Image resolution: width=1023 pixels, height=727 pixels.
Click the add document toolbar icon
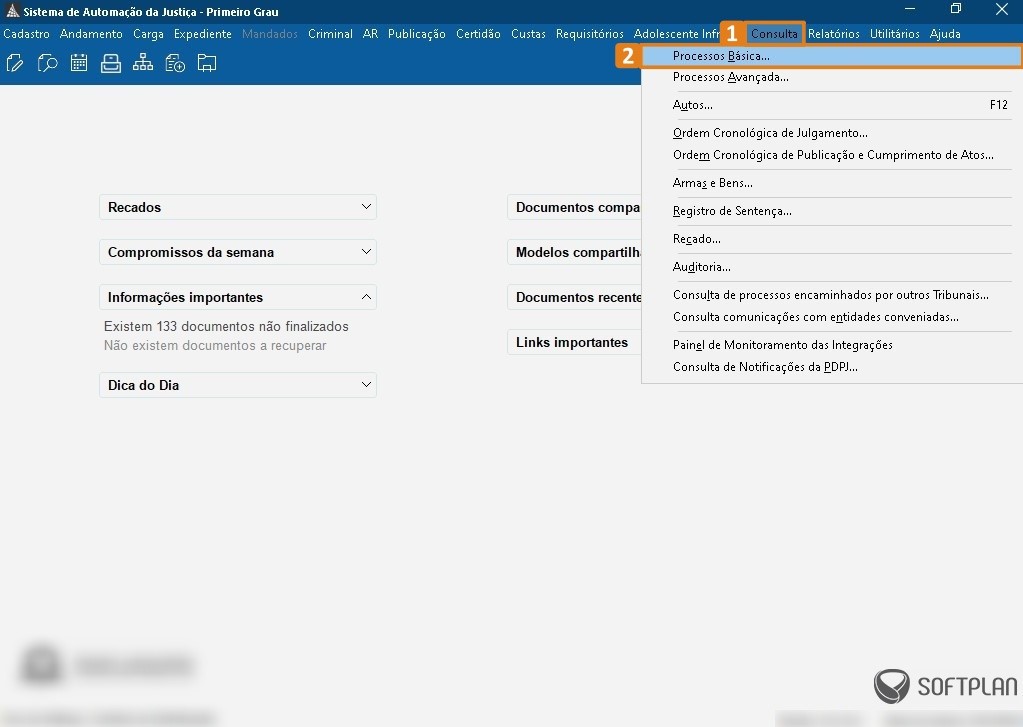pos(175,63)
